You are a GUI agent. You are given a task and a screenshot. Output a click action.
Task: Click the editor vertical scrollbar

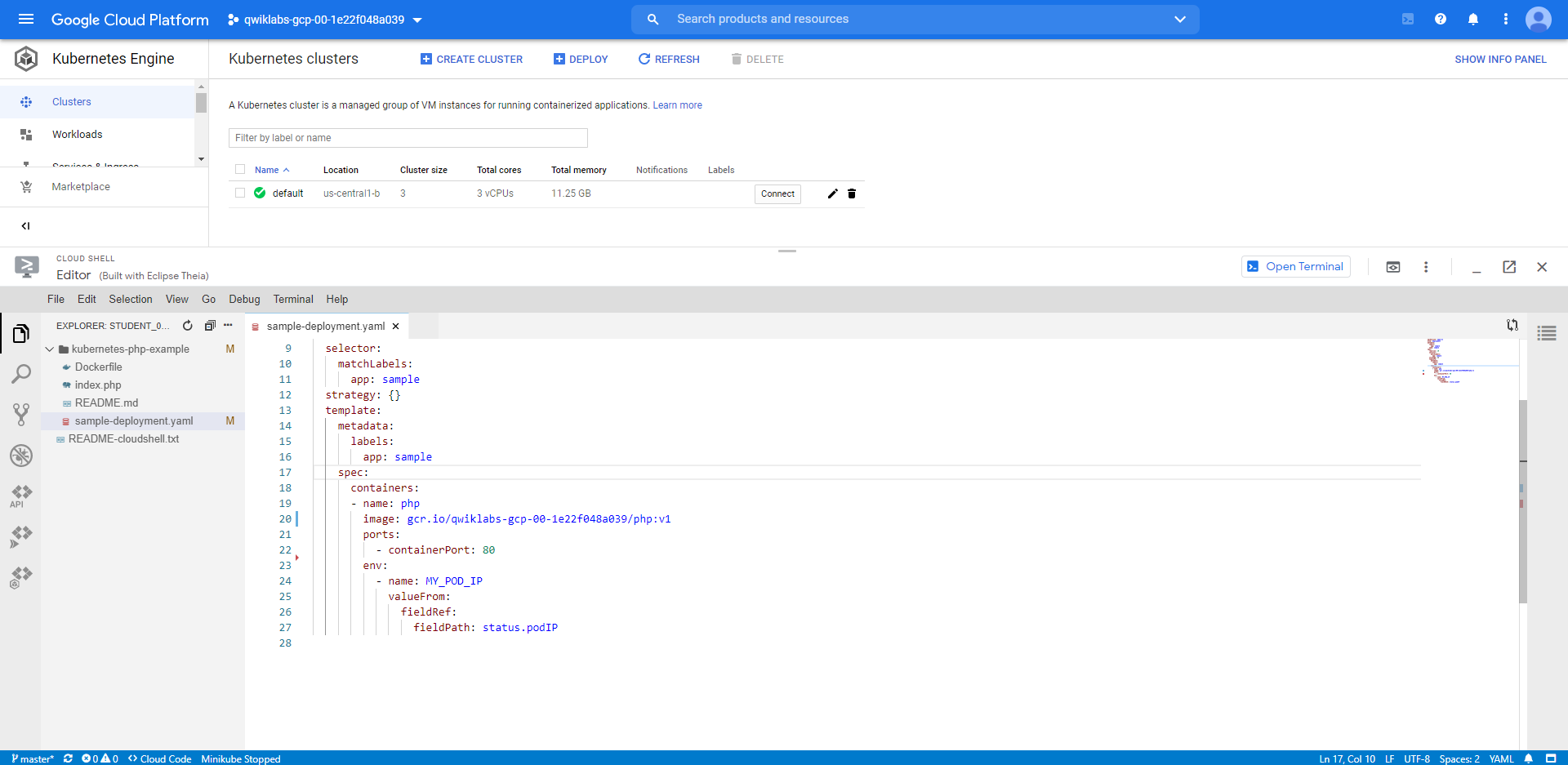[x=1522, y=501]
